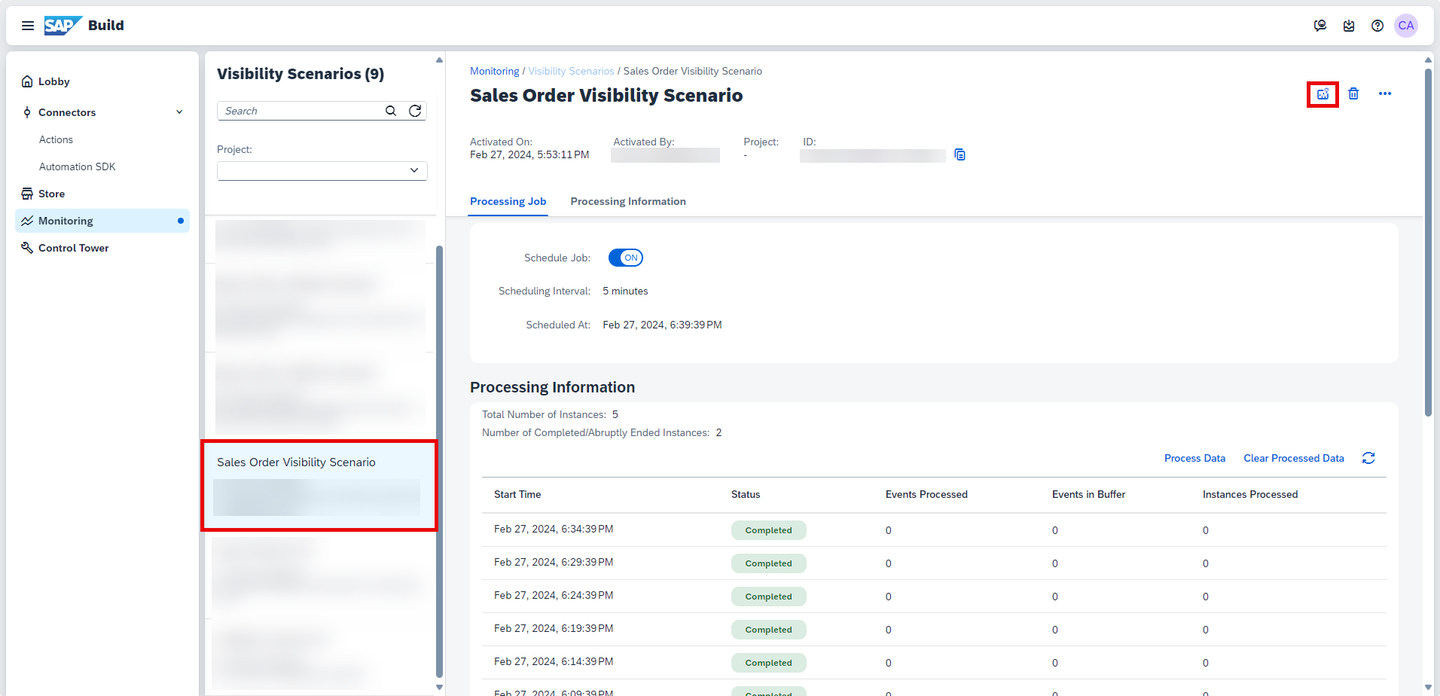This screenshot has width=1440, height=696.
Task: Open the three-dot more options menu
Action: pos(1385,94)
